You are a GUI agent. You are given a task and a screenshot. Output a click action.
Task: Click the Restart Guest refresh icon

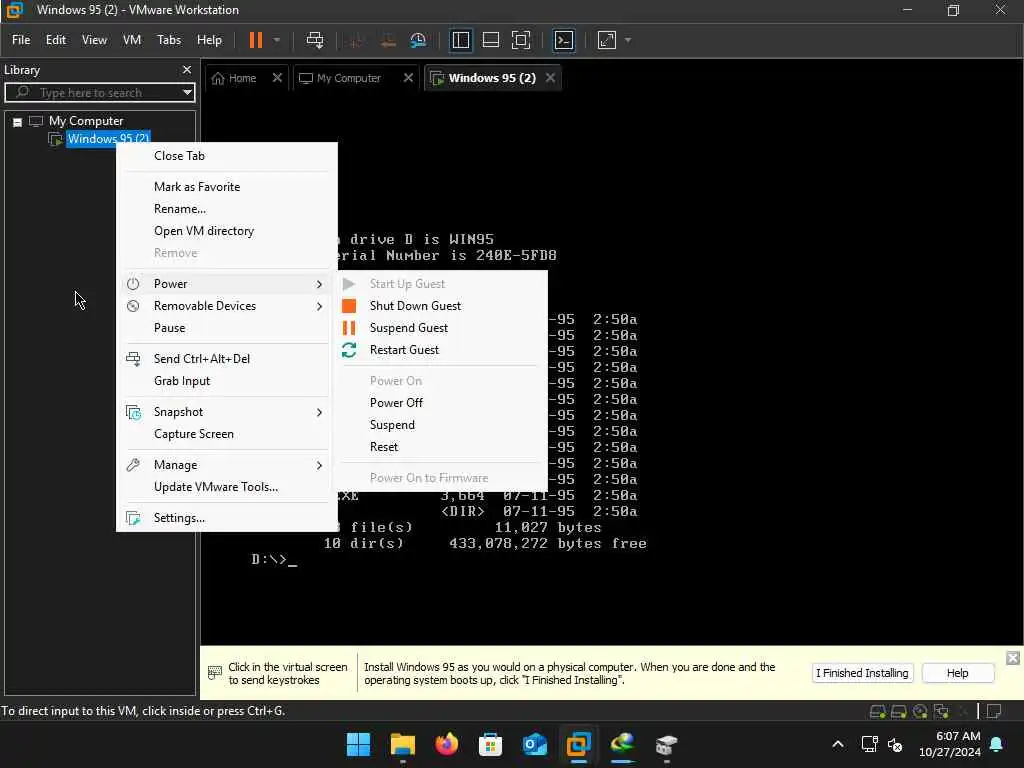coord(349,350)
